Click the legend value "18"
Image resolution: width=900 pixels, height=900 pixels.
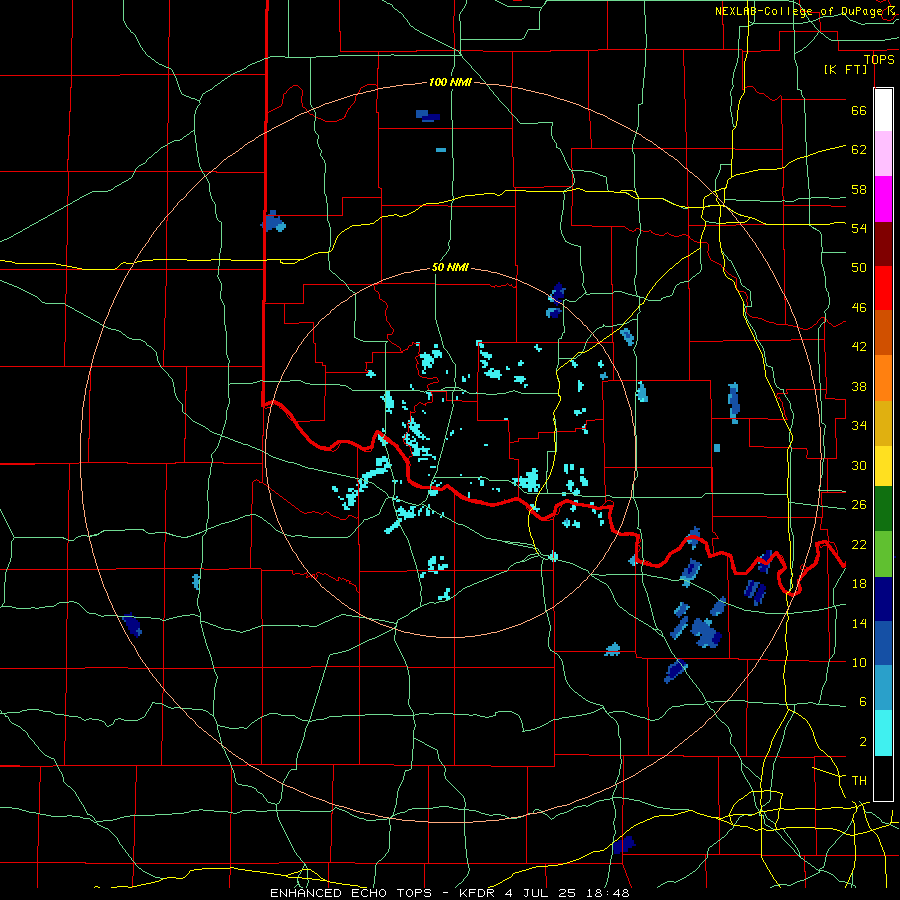tap(859, 583)
